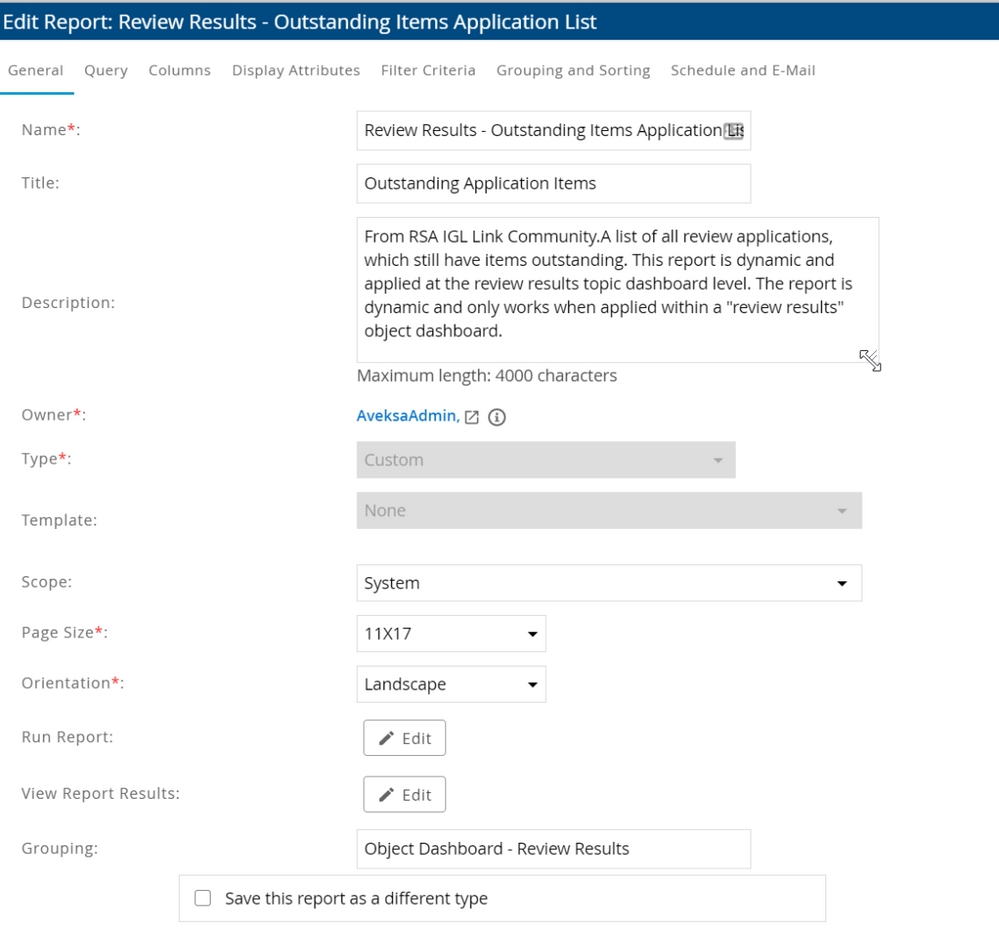Click the icon inside the Name field
Screen dimensions: 999x929
(x=733, y=131)
